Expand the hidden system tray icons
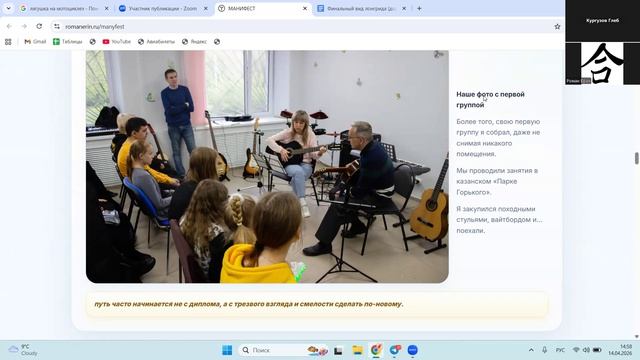640x360 pixels. point(531,350)
